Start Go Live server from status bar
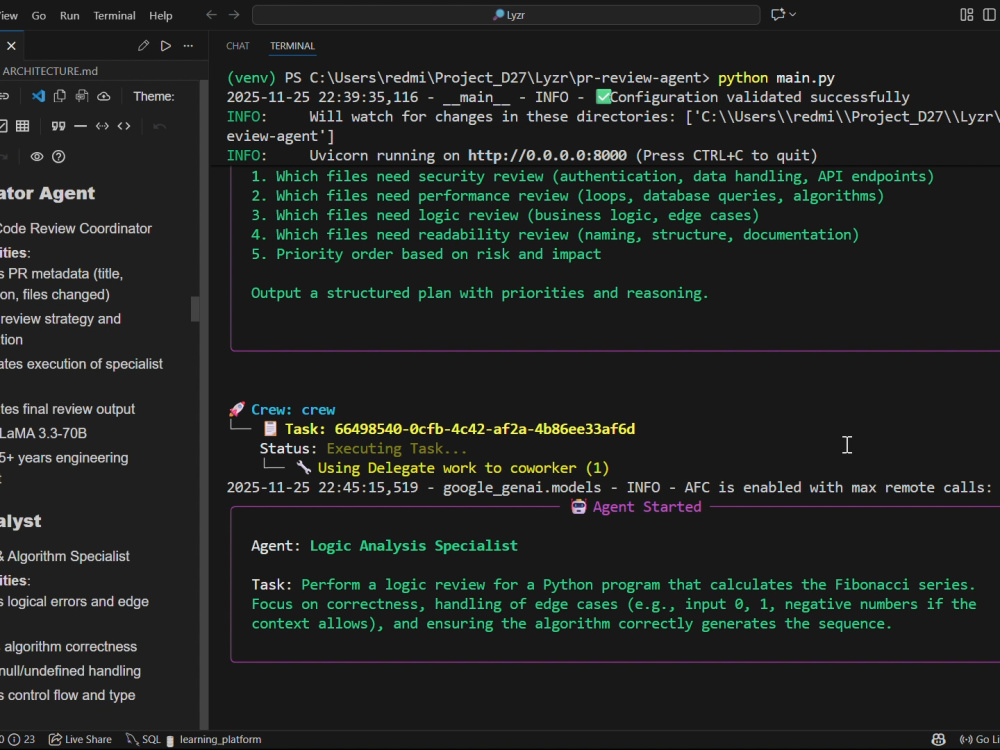The image size is (1000, 750). click(980, 739)
